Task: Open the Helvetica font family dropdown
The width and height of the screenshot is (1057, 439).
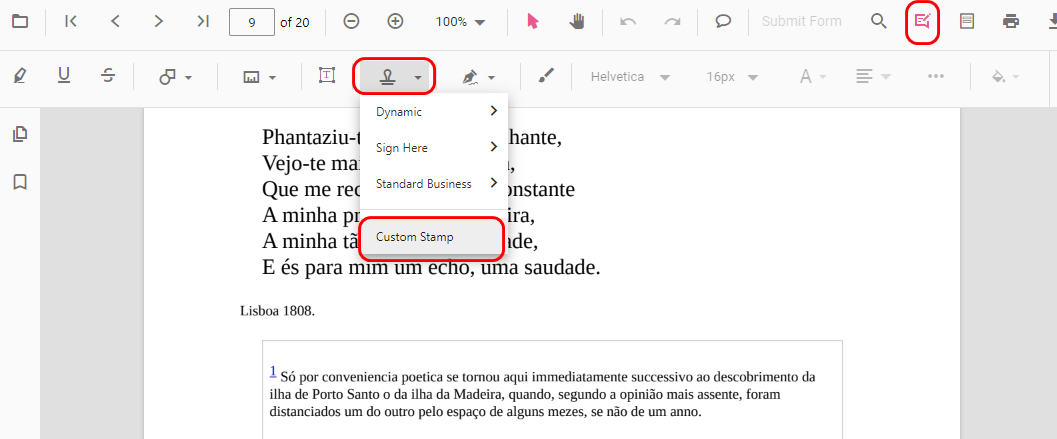Action: (x=630, y=77)
